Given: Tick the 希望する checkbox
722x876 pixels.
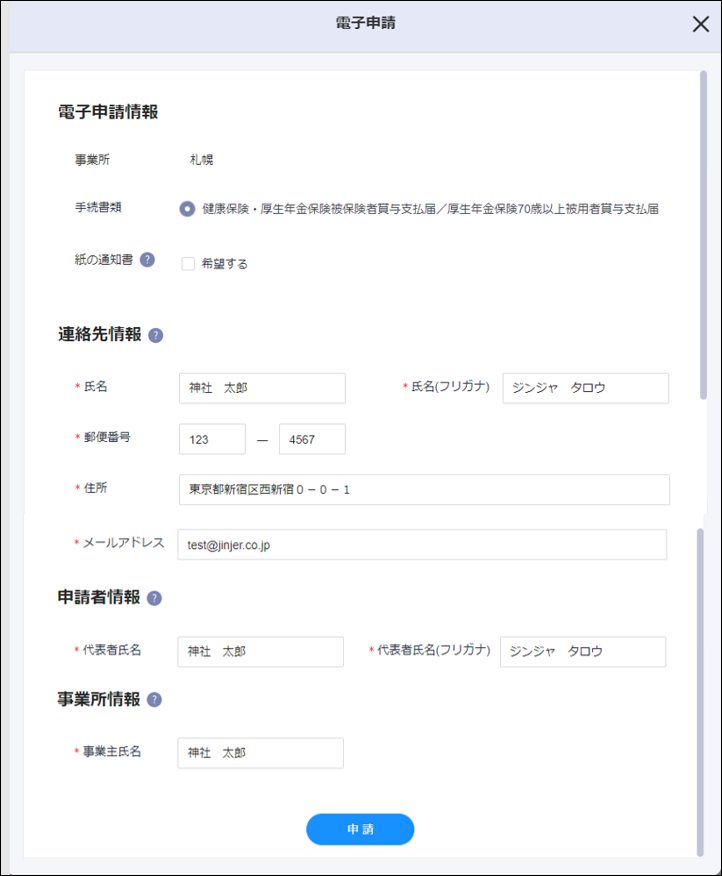Looking at the screenshot, I should (x=188, y=264).
